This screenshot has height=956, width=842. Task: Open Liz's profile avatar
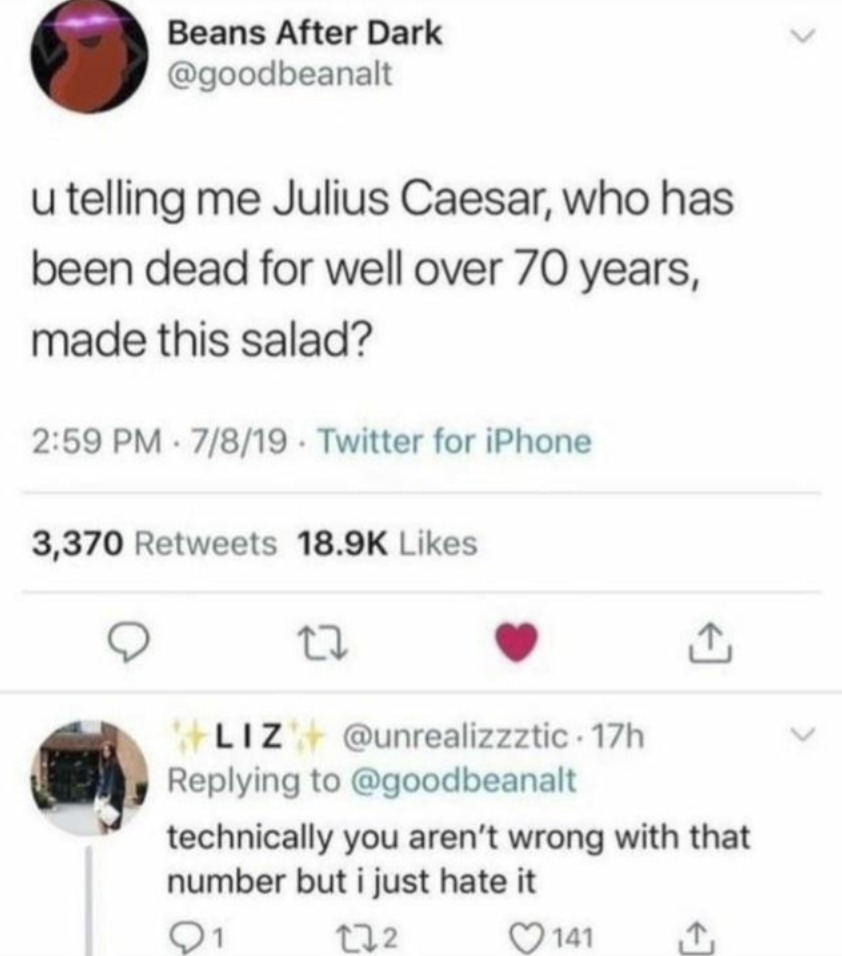pos(88,776)
